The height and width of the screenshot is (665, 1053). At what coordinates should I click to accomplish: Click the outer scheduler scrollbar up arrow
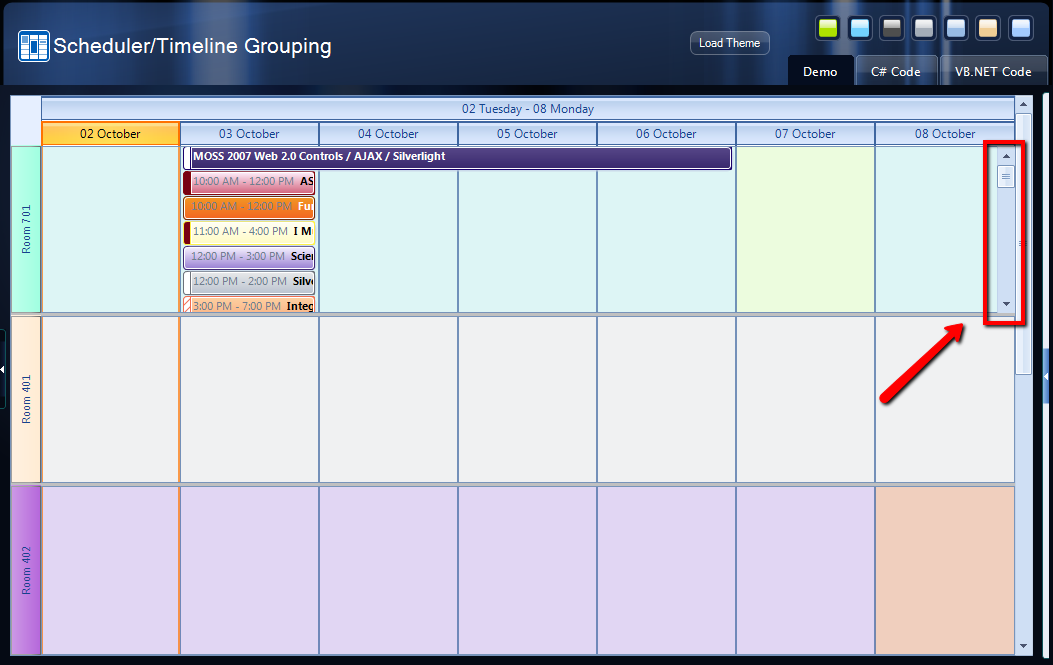pyautogui.click(x=1023, y=104)
